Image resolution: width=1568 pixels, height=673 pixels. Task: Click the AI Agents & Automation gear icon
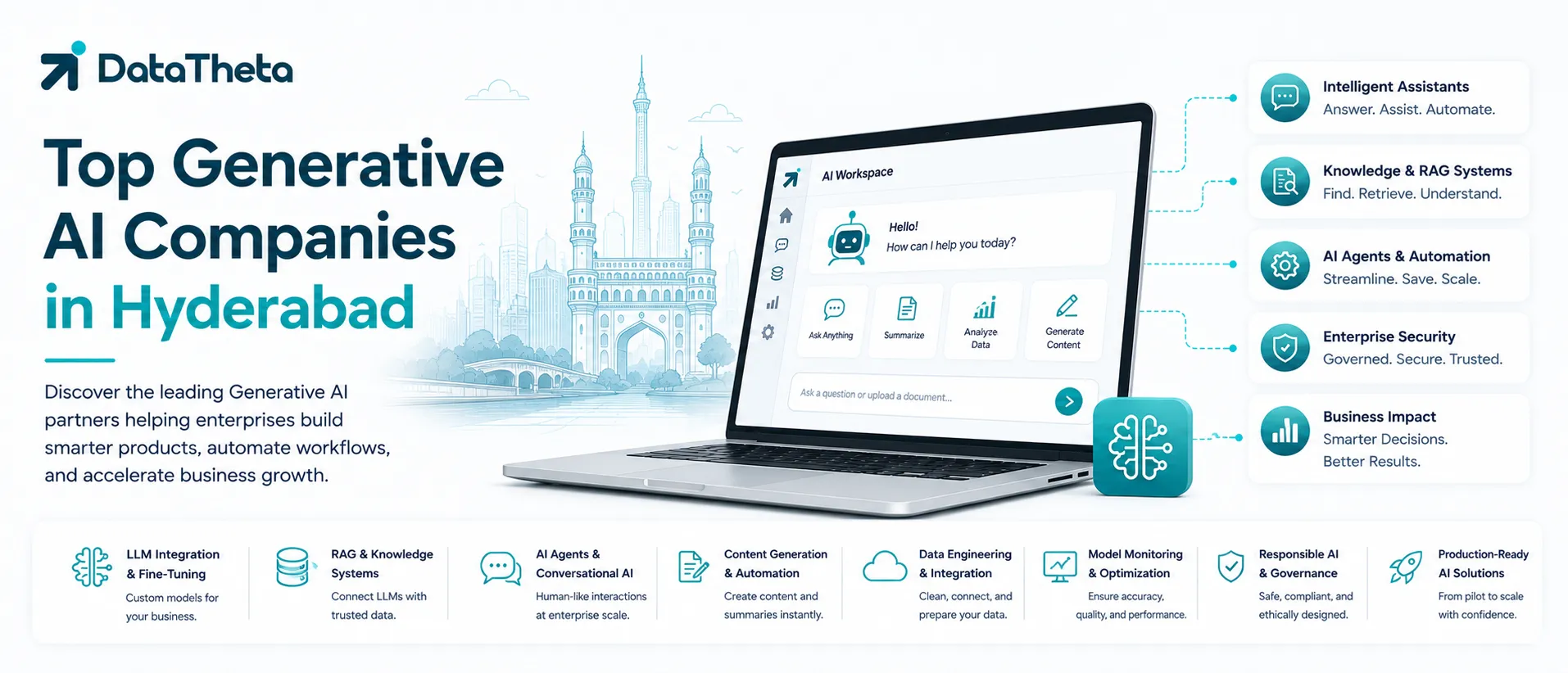(1285, 265)
